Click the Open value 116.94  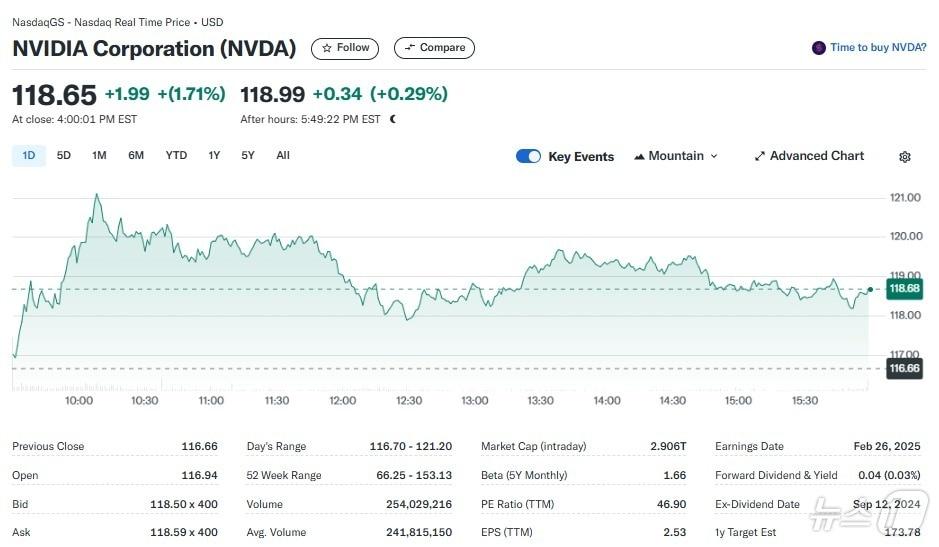tap(199, 475)
